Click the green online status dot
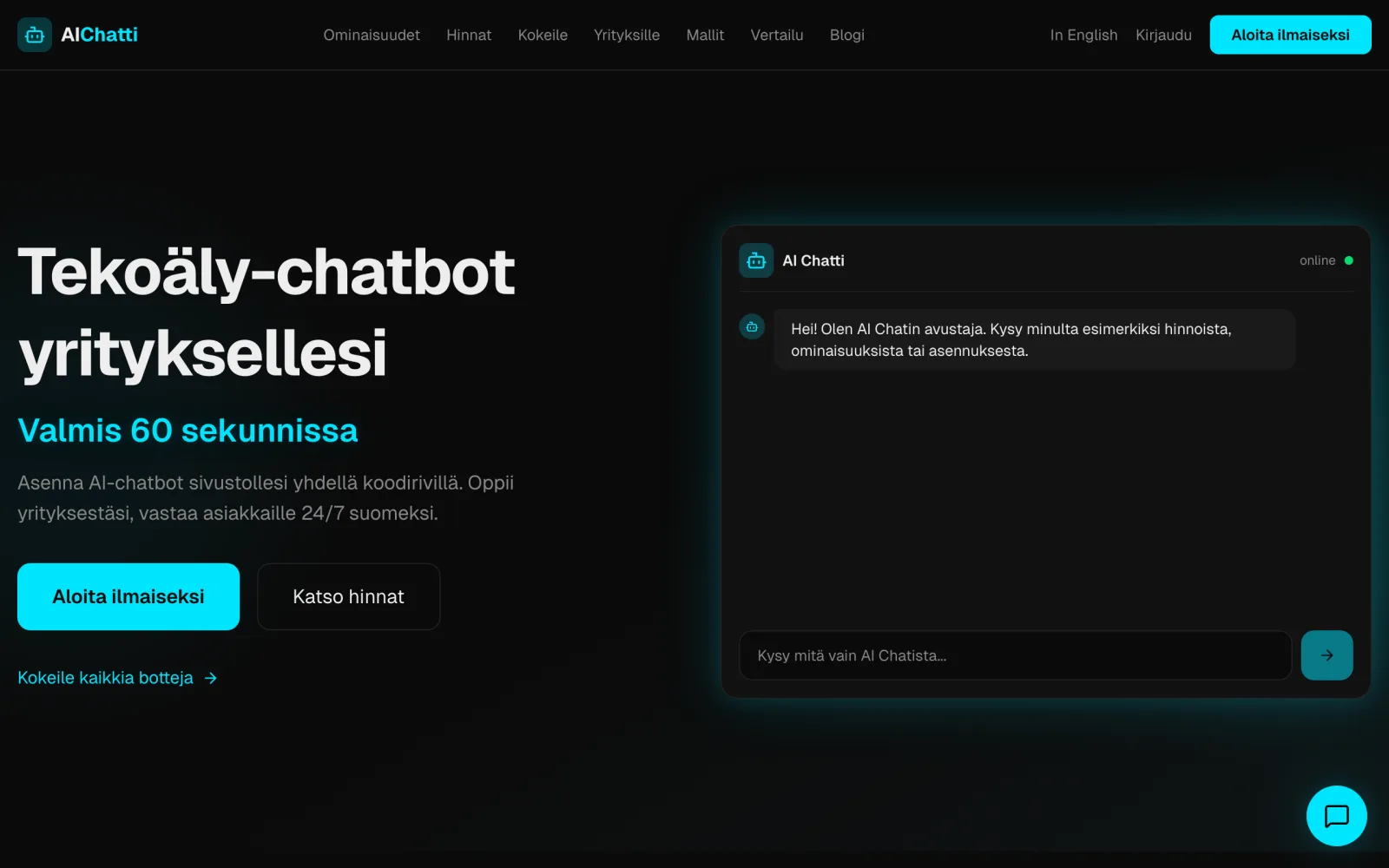 pos(1348,260)
